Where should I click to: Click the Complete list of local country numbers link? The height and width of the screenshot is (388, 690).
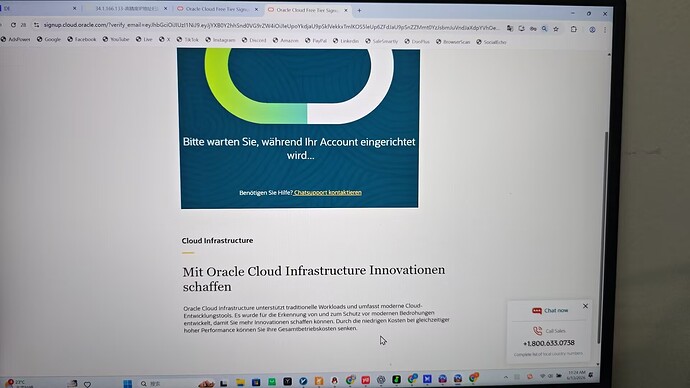coord(548,354)
